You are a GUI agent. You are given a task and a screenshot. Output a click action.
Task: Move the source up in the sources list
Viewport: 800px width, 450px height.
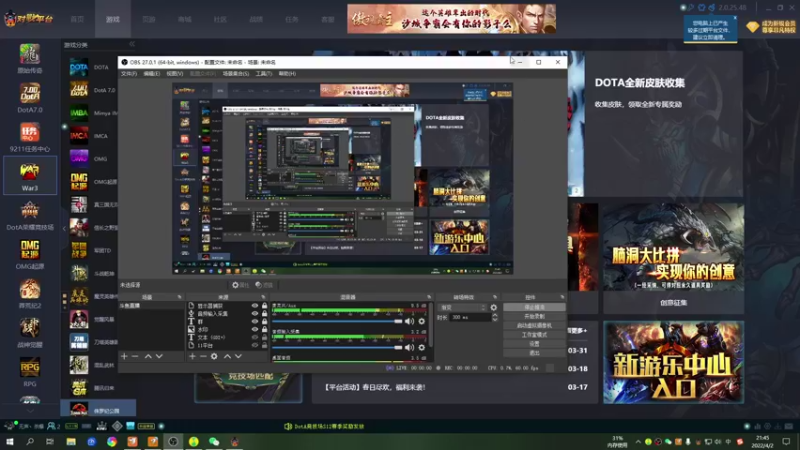coord(227,356)
